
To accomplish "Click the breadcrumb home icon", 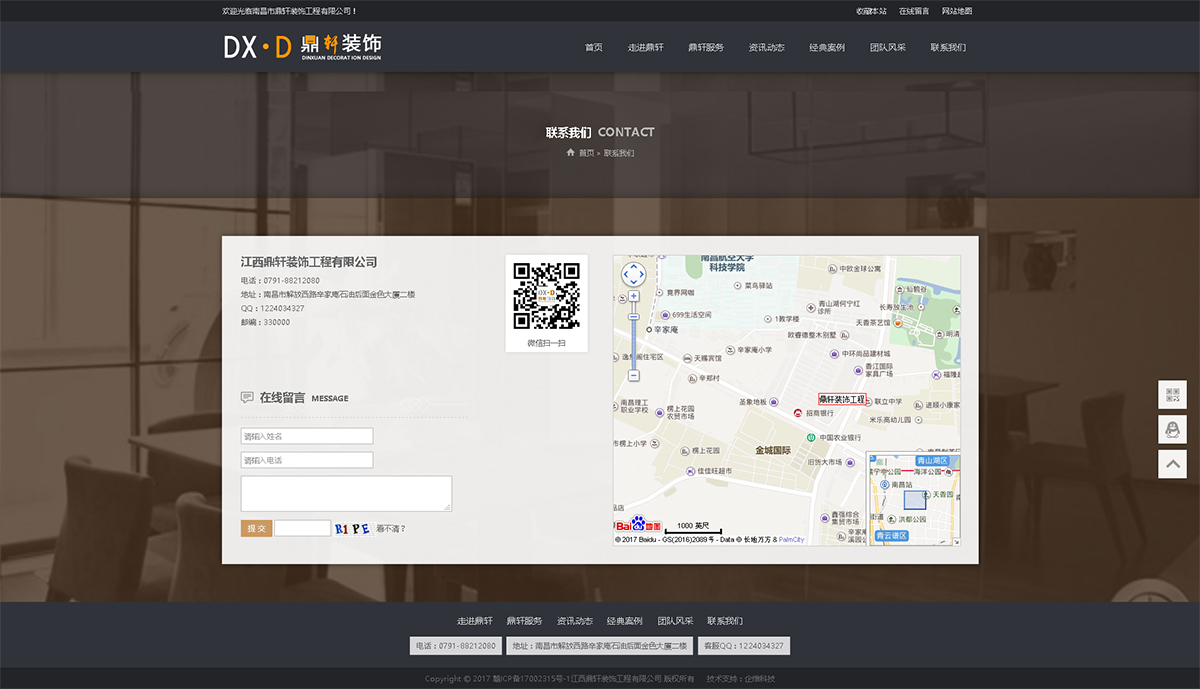I will pos(570,153).
